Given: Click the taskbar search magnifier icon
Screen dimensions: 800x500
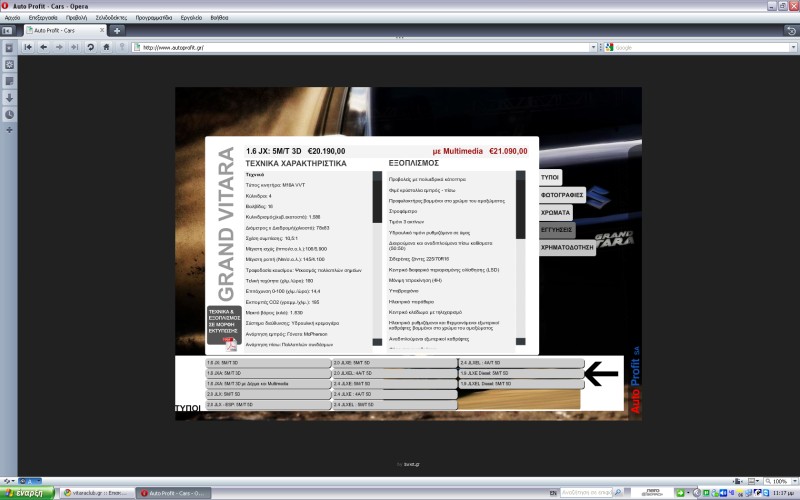Looking at the screenshot, I should click(618, 492).
